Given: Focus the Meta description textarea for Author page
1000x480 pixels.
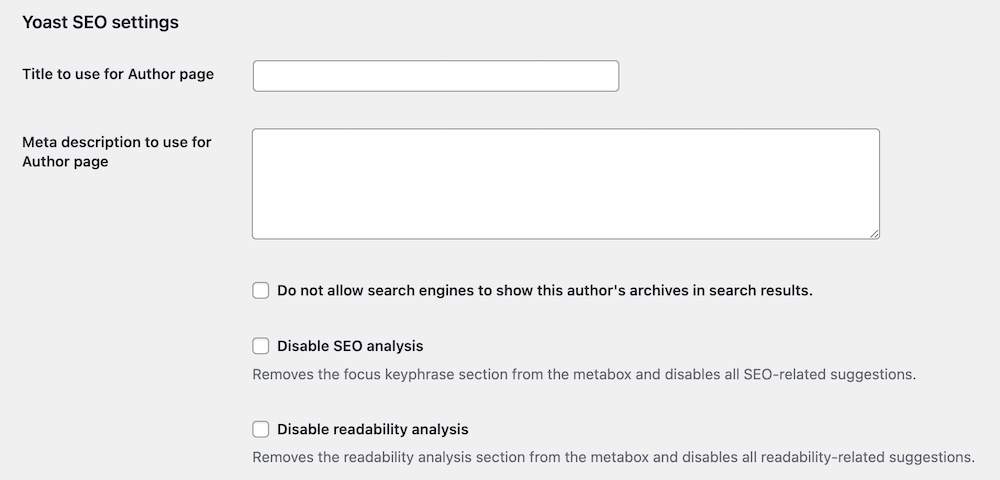Looking at the screenshot, I should point(566,184).
